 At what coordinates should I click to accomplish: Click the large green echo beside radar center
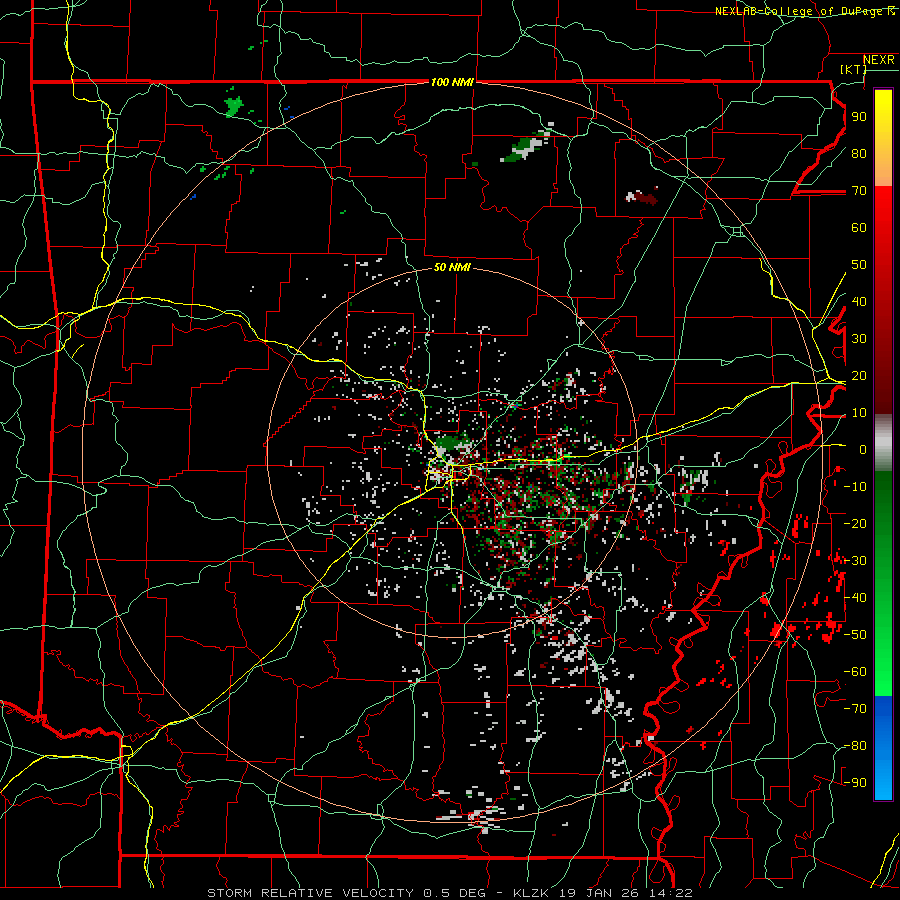pyautogui.click(x=452, y=444)
